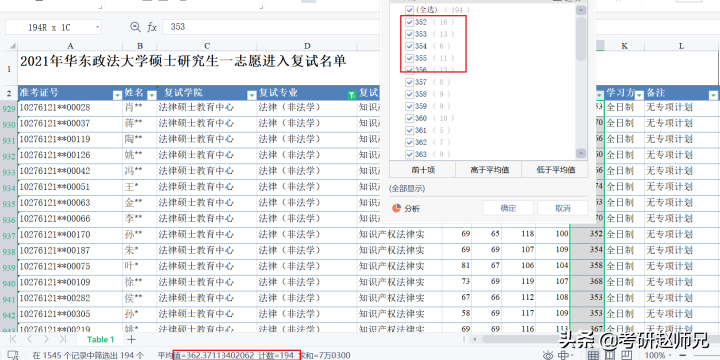720x360 pixels.
Task: Click the 求和=7万0300 status entry
Action: coord(325,355)
